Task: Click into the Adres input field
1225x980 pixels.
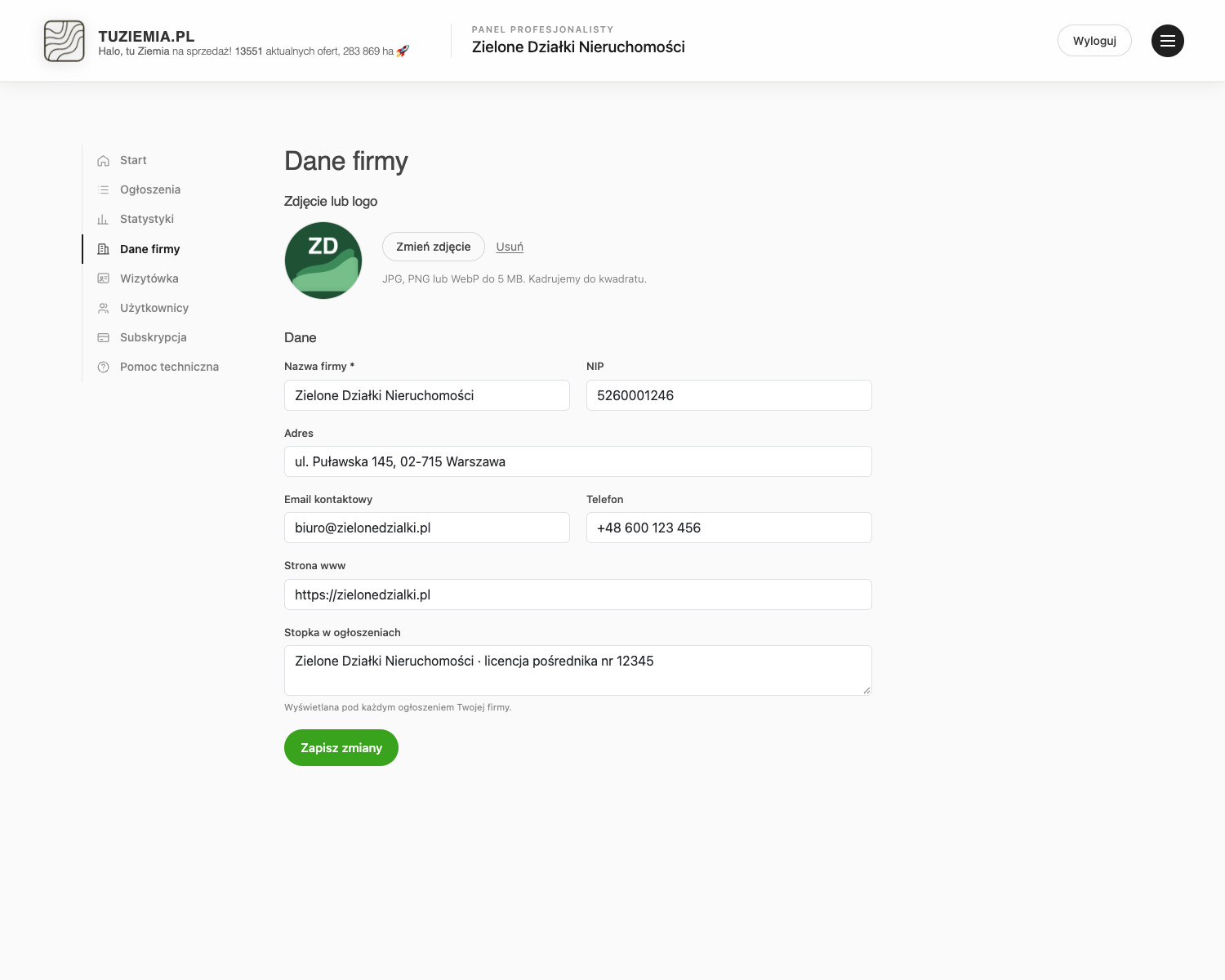Action: [x=578, y=461]
